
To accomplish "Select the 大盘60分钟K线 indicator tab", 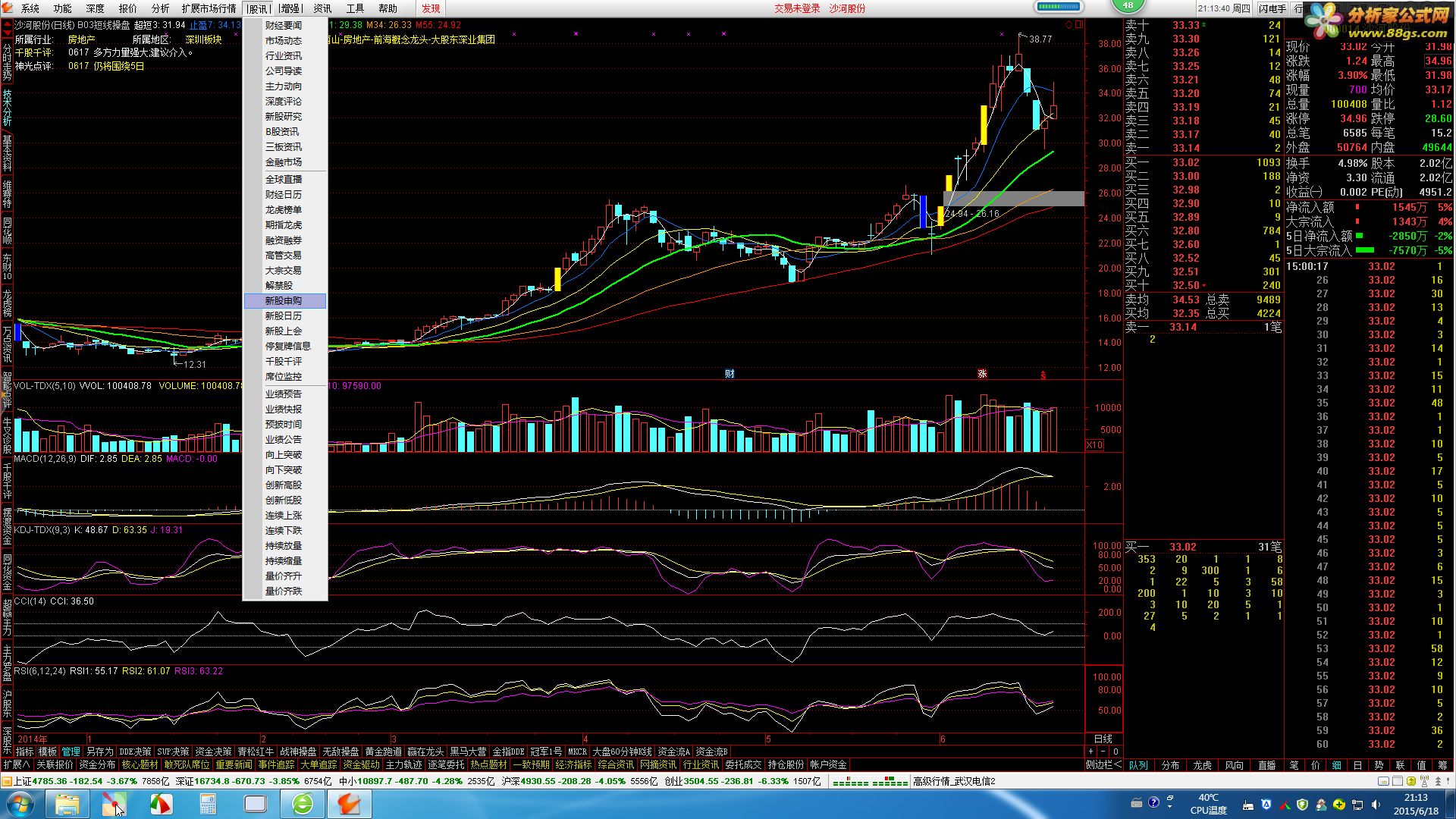I will pos(622,752).
